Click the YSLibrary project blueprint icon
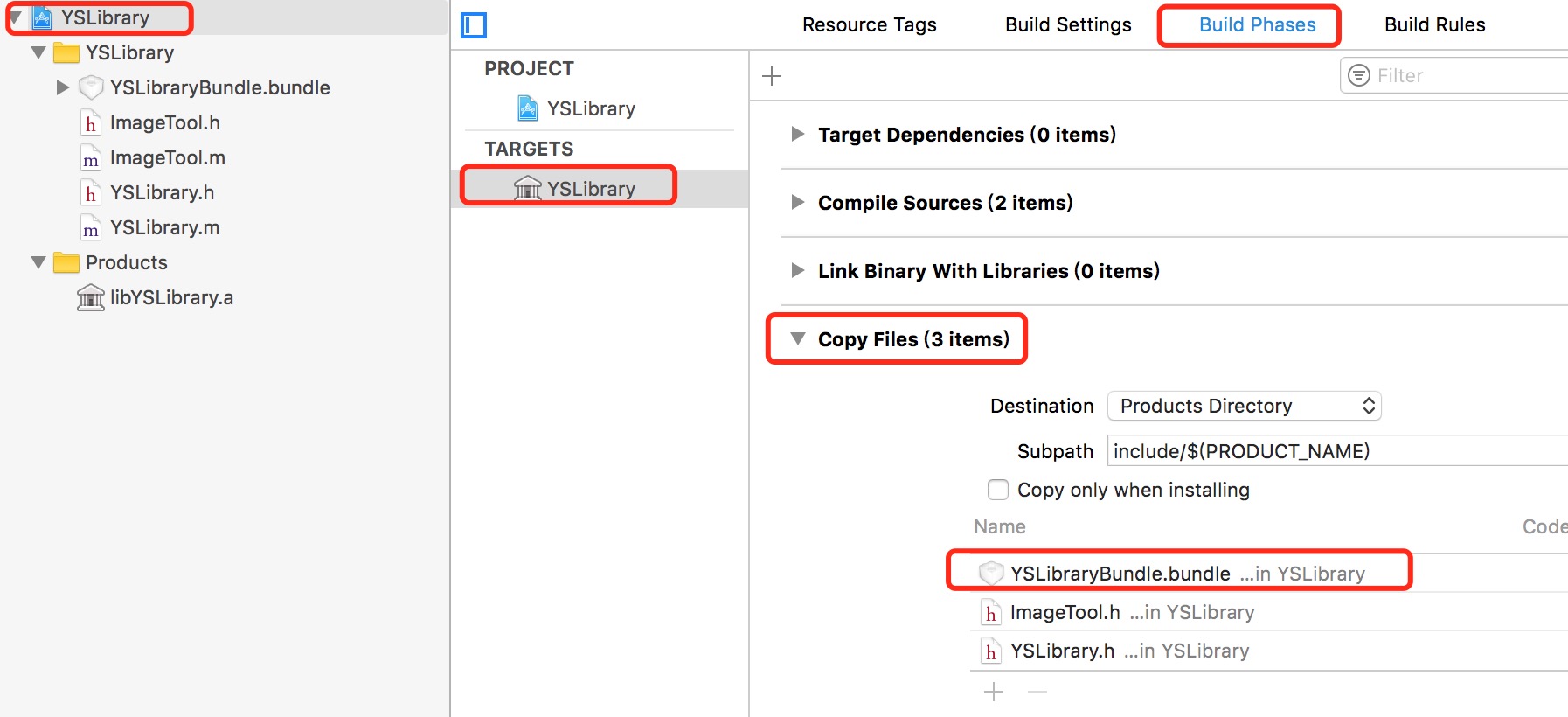 click(x=528, y=108)
